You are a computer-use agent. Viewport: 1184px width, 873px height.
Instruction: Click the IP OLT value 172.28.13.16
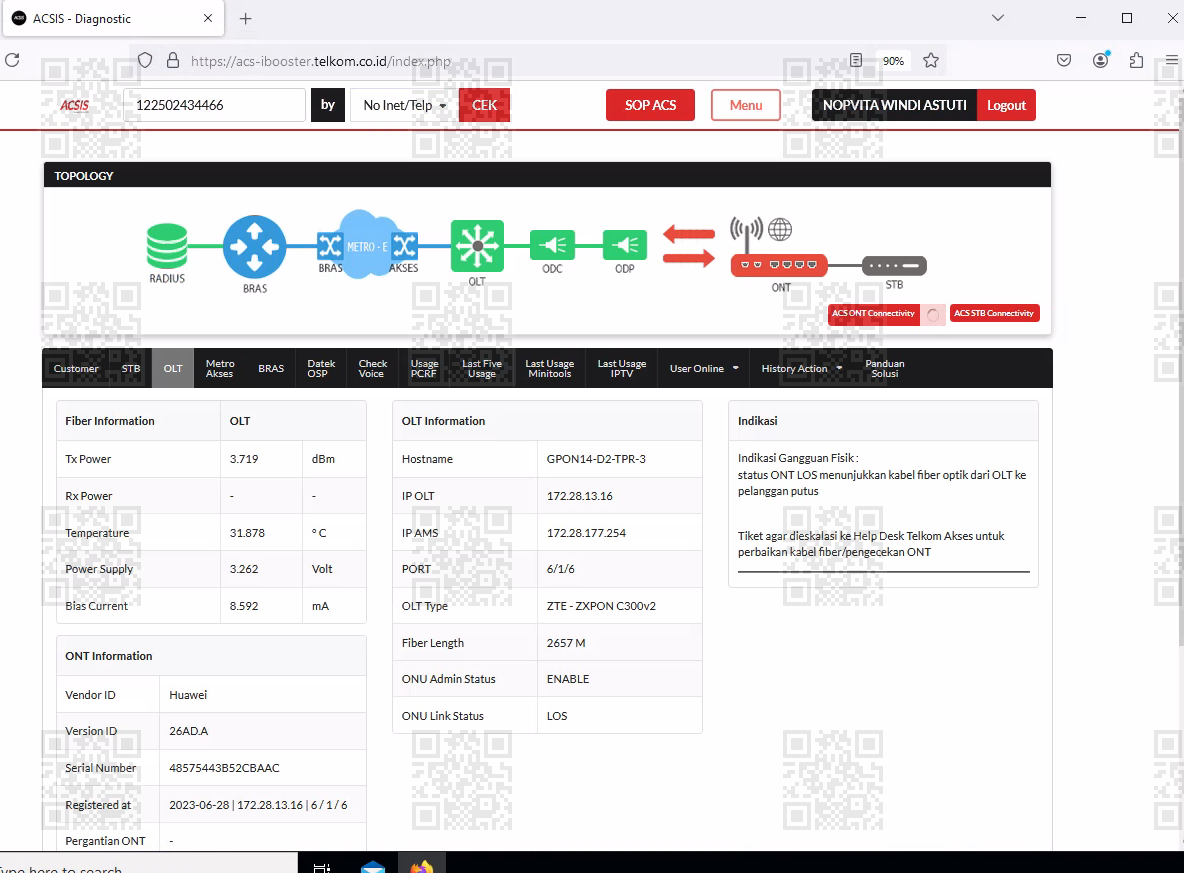click(579, 496)
